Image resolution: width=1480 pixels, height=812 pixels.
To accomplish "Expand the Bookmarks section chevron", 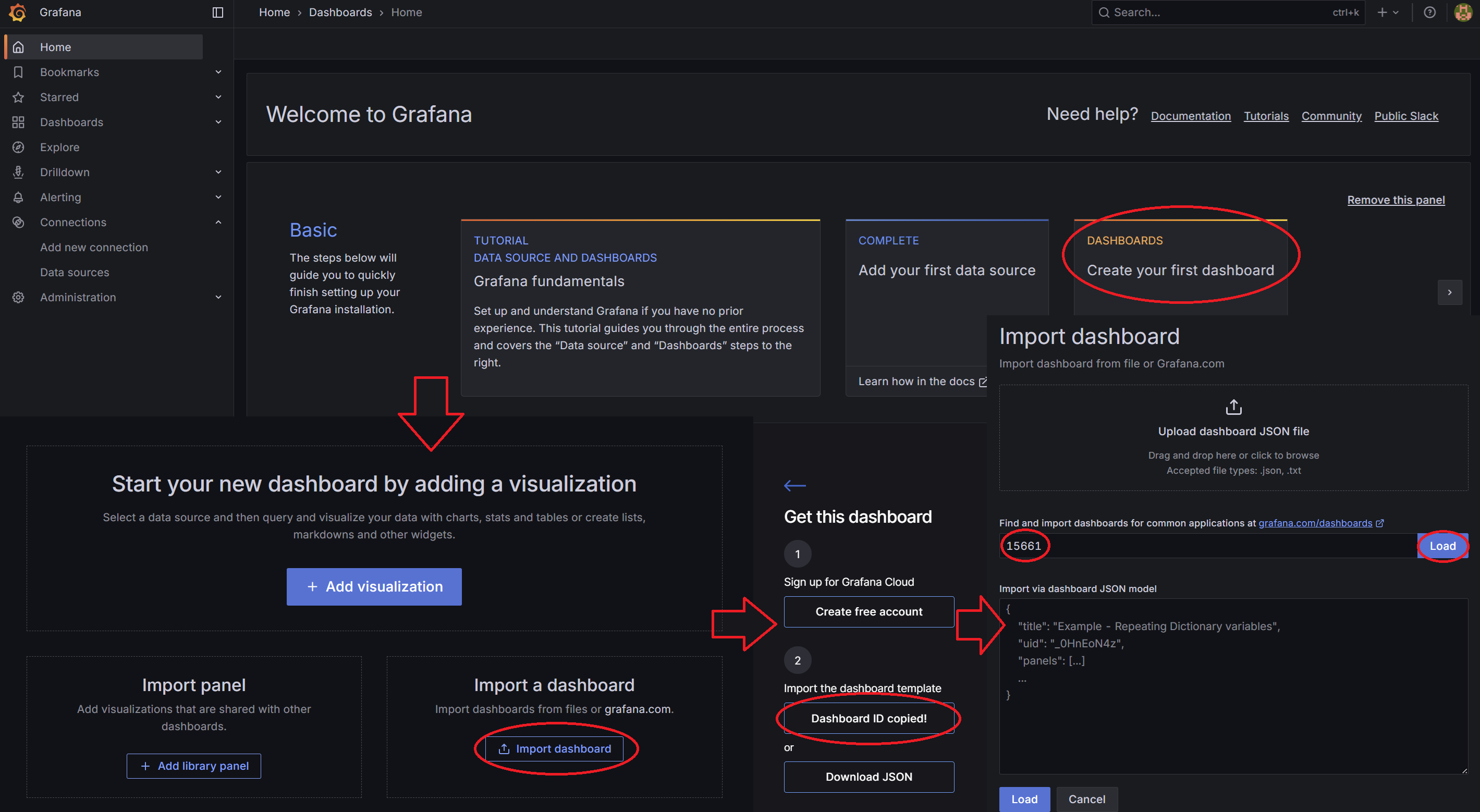I will tap(218, 72).
